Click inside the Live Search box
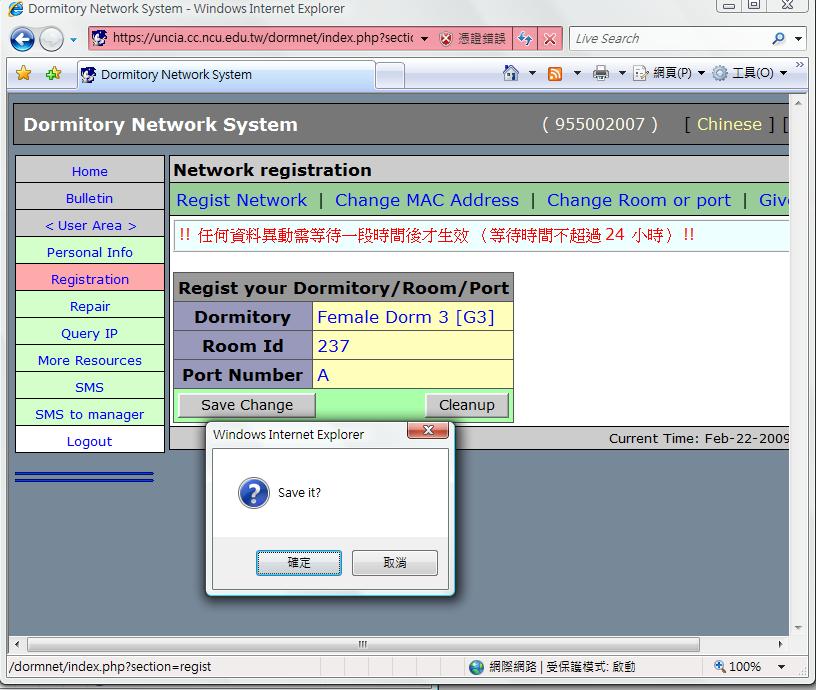Screen dimensions: 816x690 [670, 39]
